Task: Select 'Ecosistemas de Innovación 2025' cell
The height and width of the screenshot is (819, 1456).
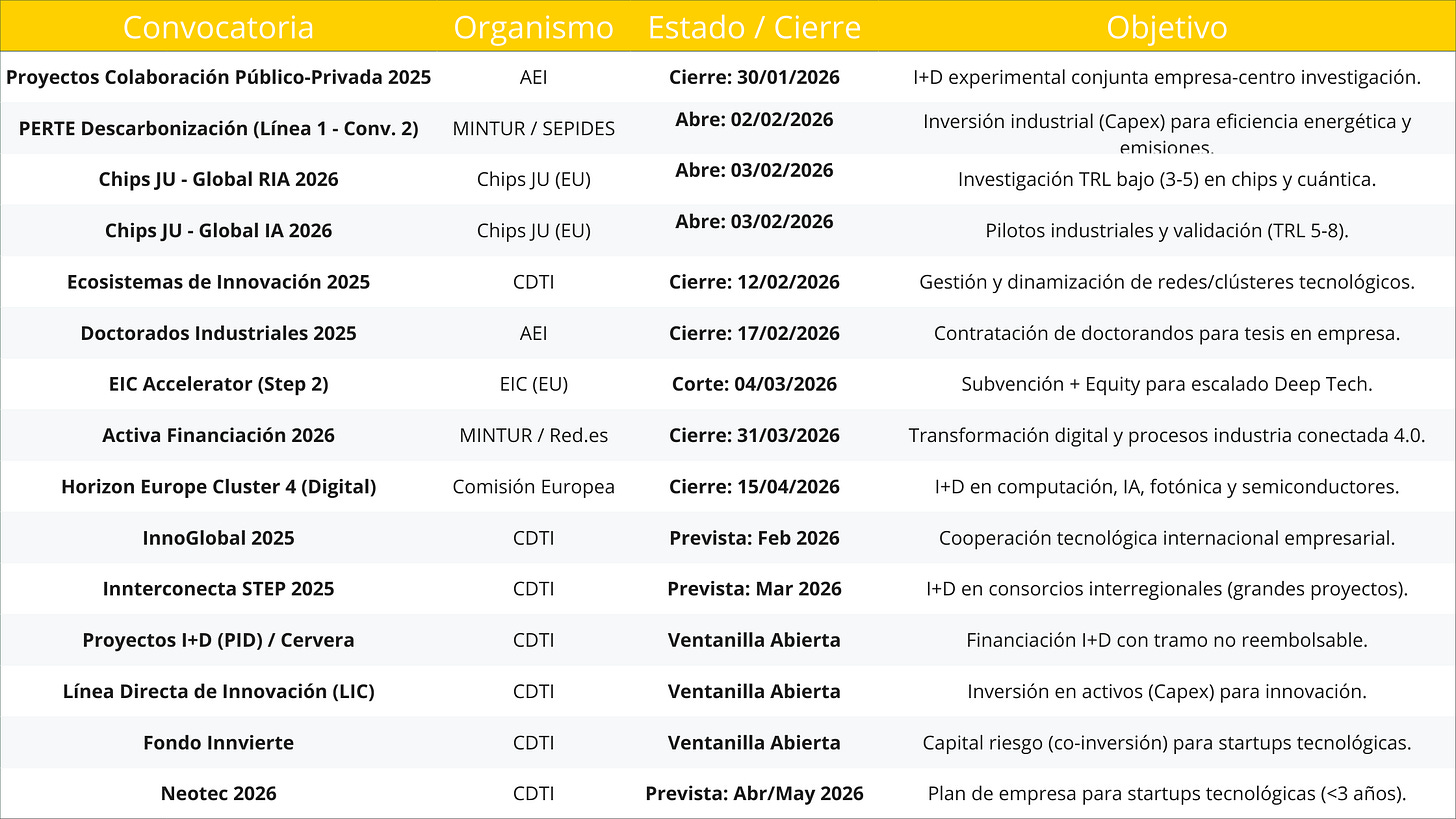Action: tap(218, 282)
